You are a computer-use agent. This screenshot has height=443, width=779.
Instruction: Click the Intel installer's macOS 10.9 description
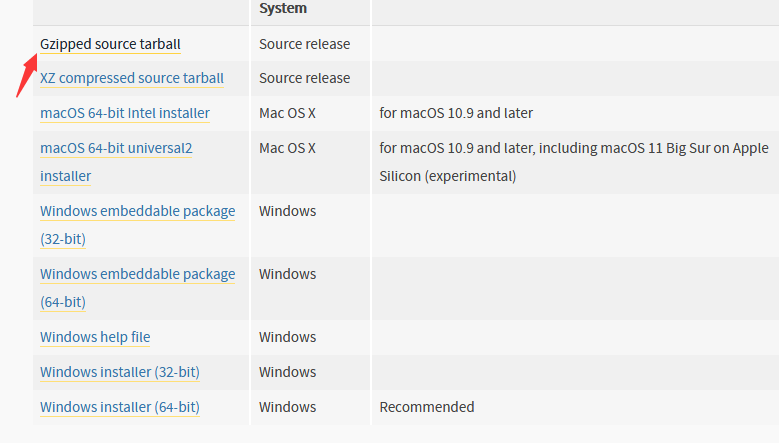coord(456,113)
